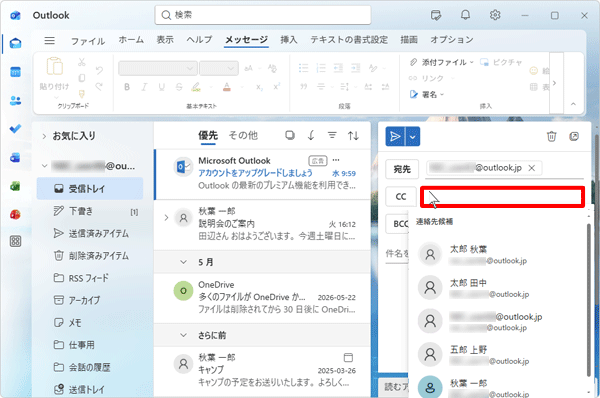Open 署名 signature dropdown
600x398 pixels.
[427, 95]
